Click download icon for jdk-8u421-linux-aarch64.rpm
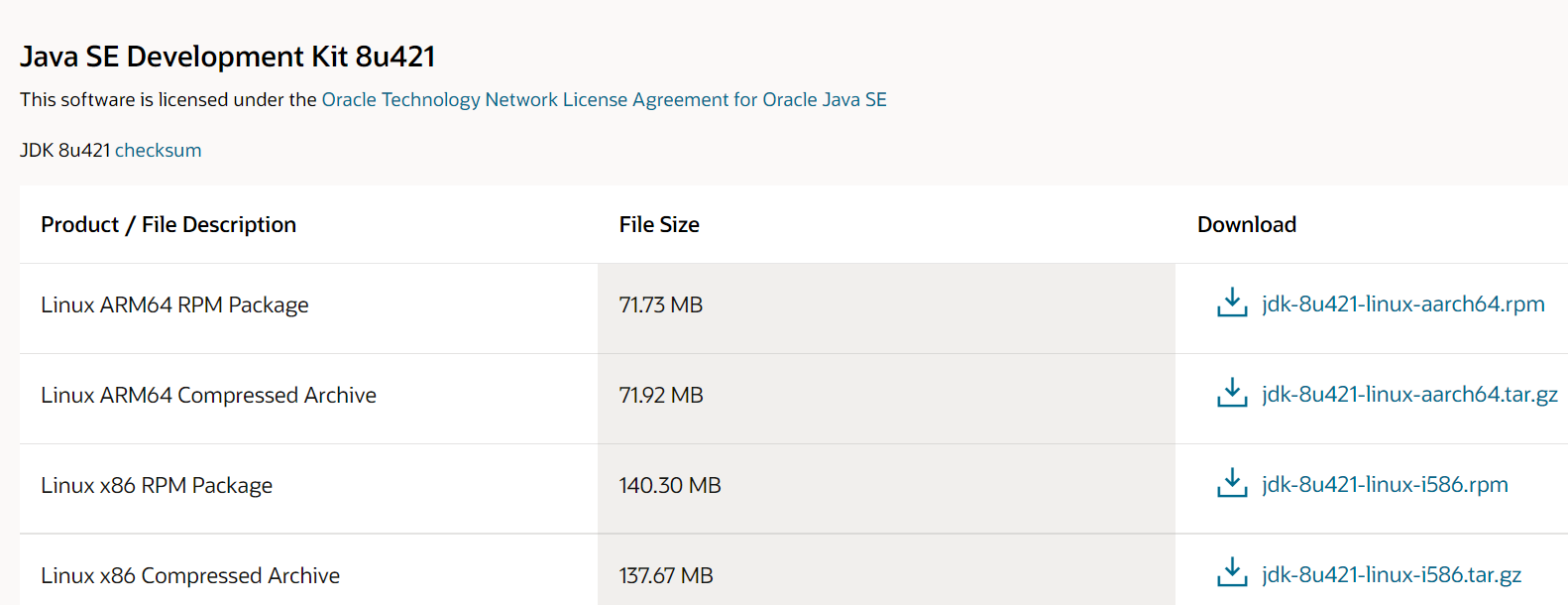Screen dimensions: 1568x605 click(x=1232, y=302)
